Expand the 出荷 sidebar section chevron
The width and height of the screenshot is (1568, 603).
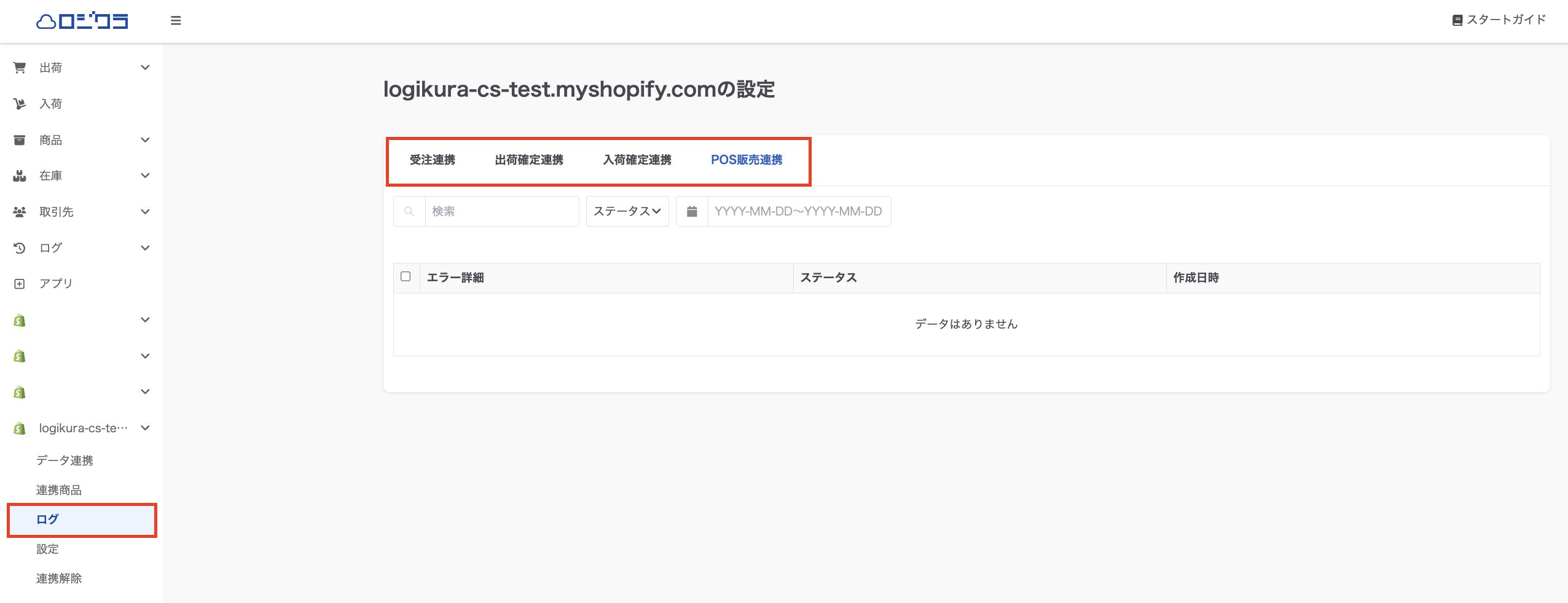tap(145, 68)
